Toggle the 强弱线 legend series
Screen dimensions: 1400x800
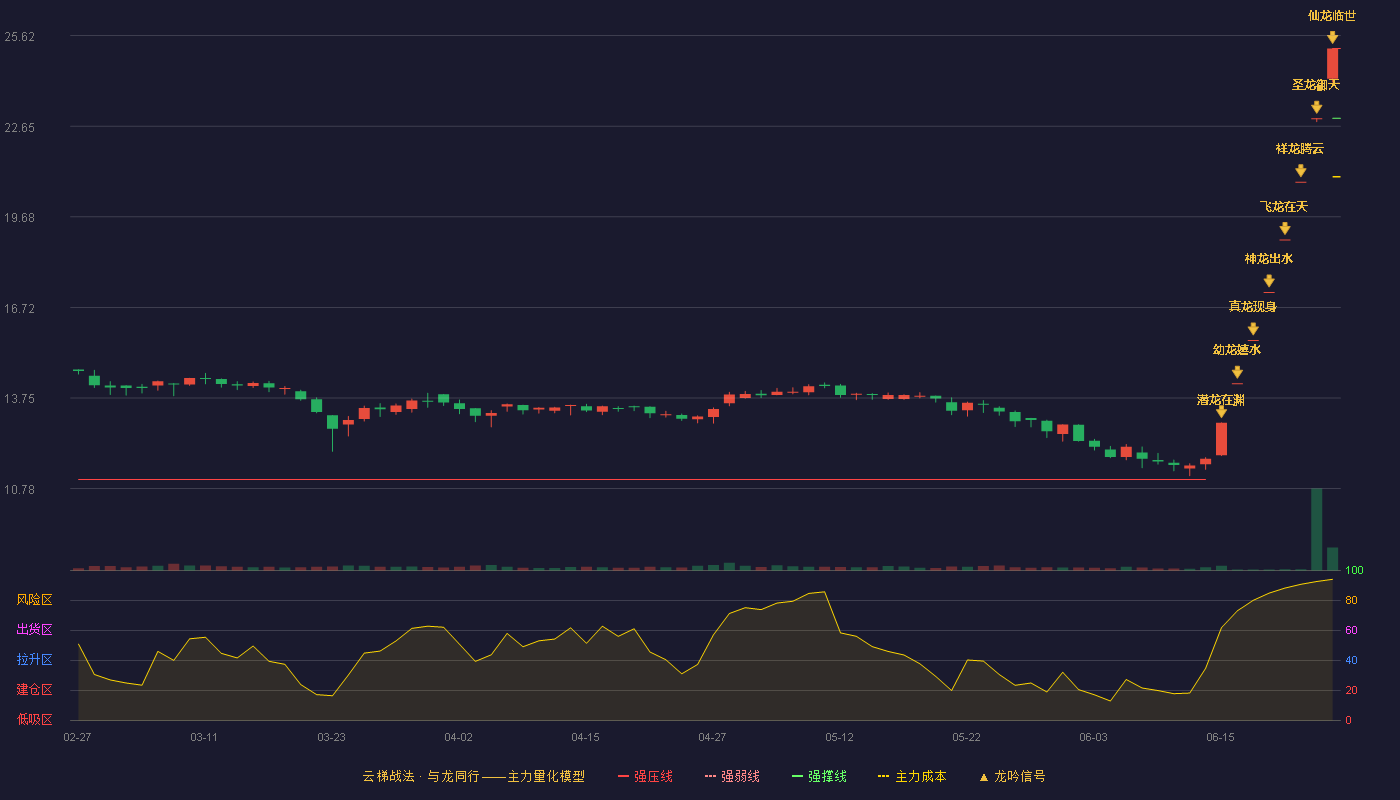coord(732,776)
